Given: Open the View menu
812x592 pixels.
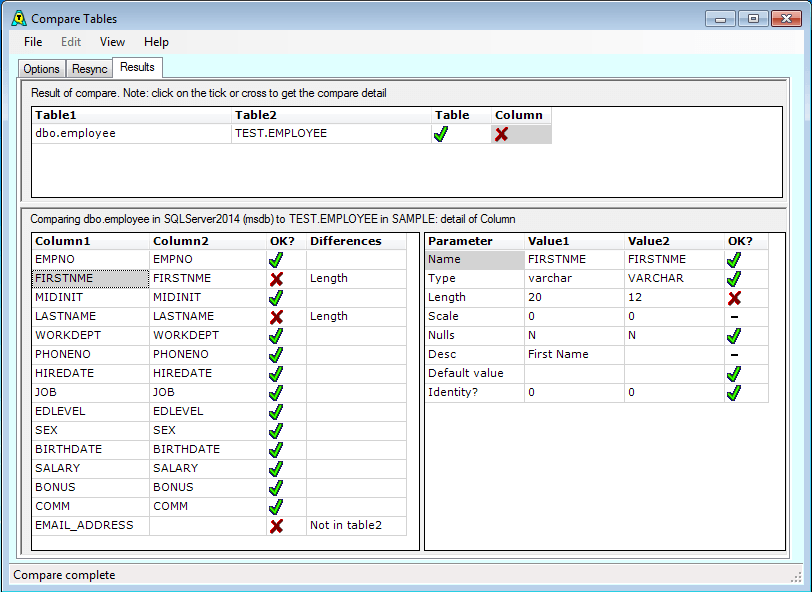Looking at the screenshot, I should pos(112,42).
